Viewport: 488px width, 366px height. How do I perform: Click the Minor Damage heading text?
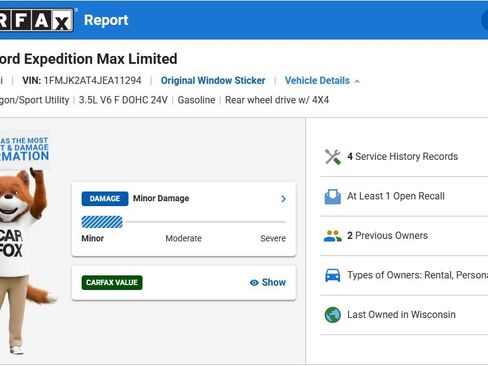[161, 198]
